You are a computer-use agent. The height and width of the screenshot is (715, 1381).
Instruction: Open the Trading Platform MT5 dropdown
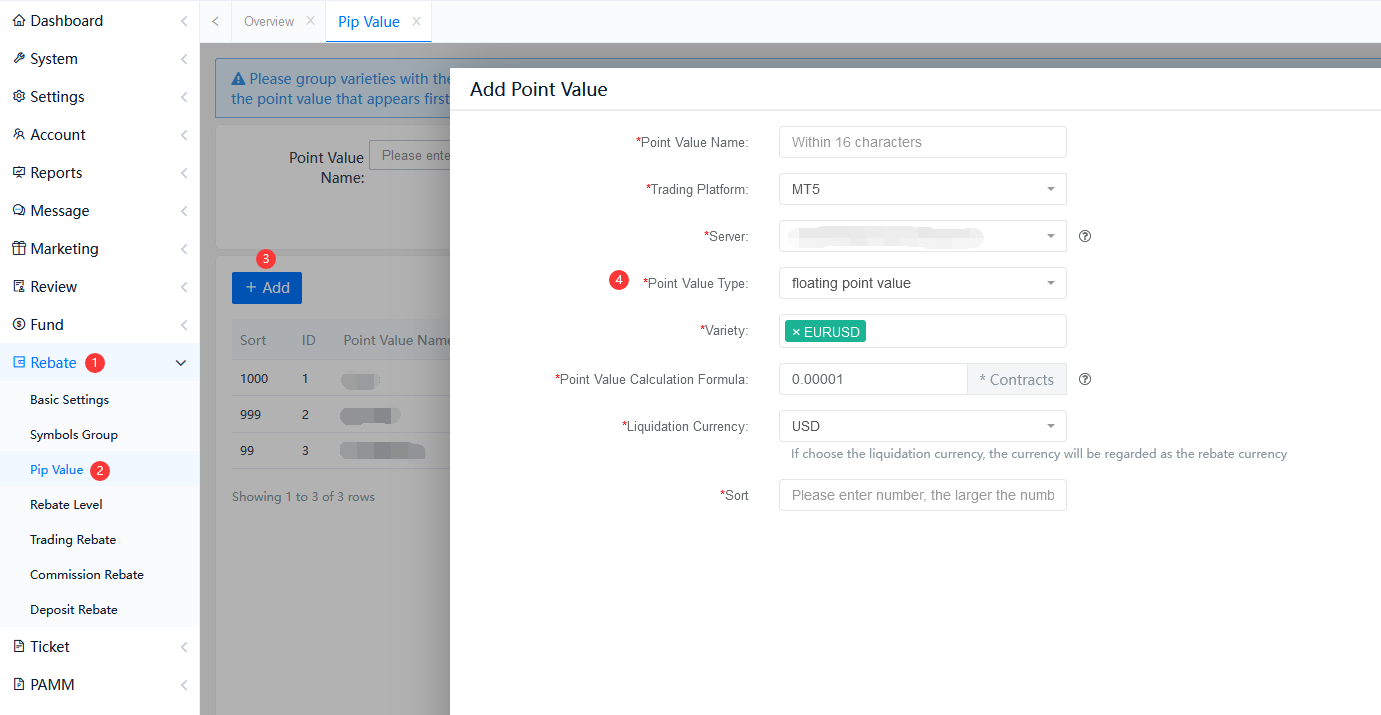coord(922,189)
